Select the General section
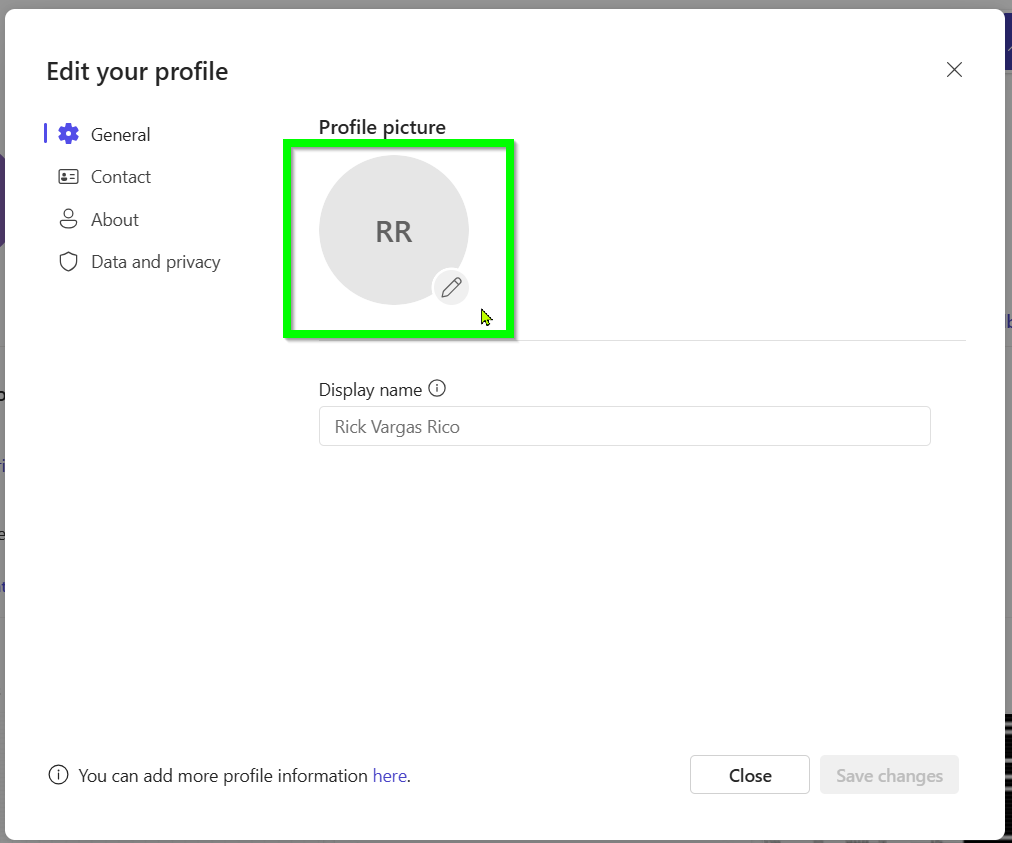The height and width of the screenshot is (843, 1012). [120, 133]
